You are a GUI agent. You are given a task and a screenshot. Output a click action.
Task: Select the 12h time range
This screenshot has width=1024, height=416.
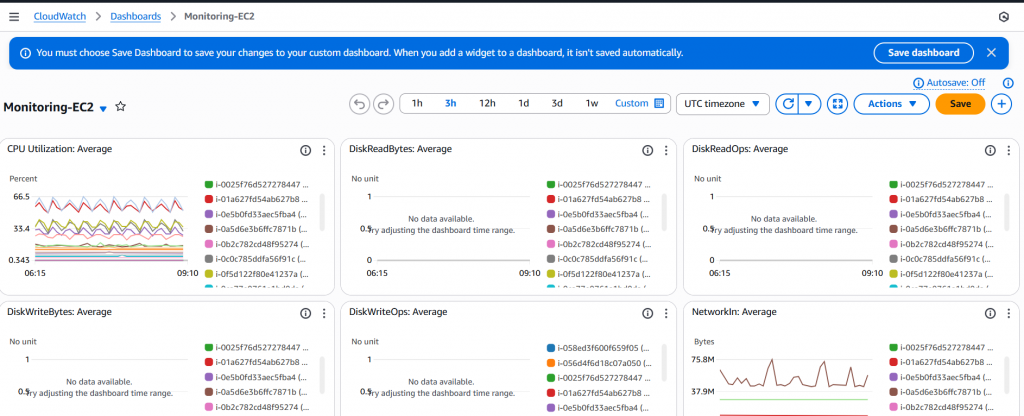[x=487, y=104]
